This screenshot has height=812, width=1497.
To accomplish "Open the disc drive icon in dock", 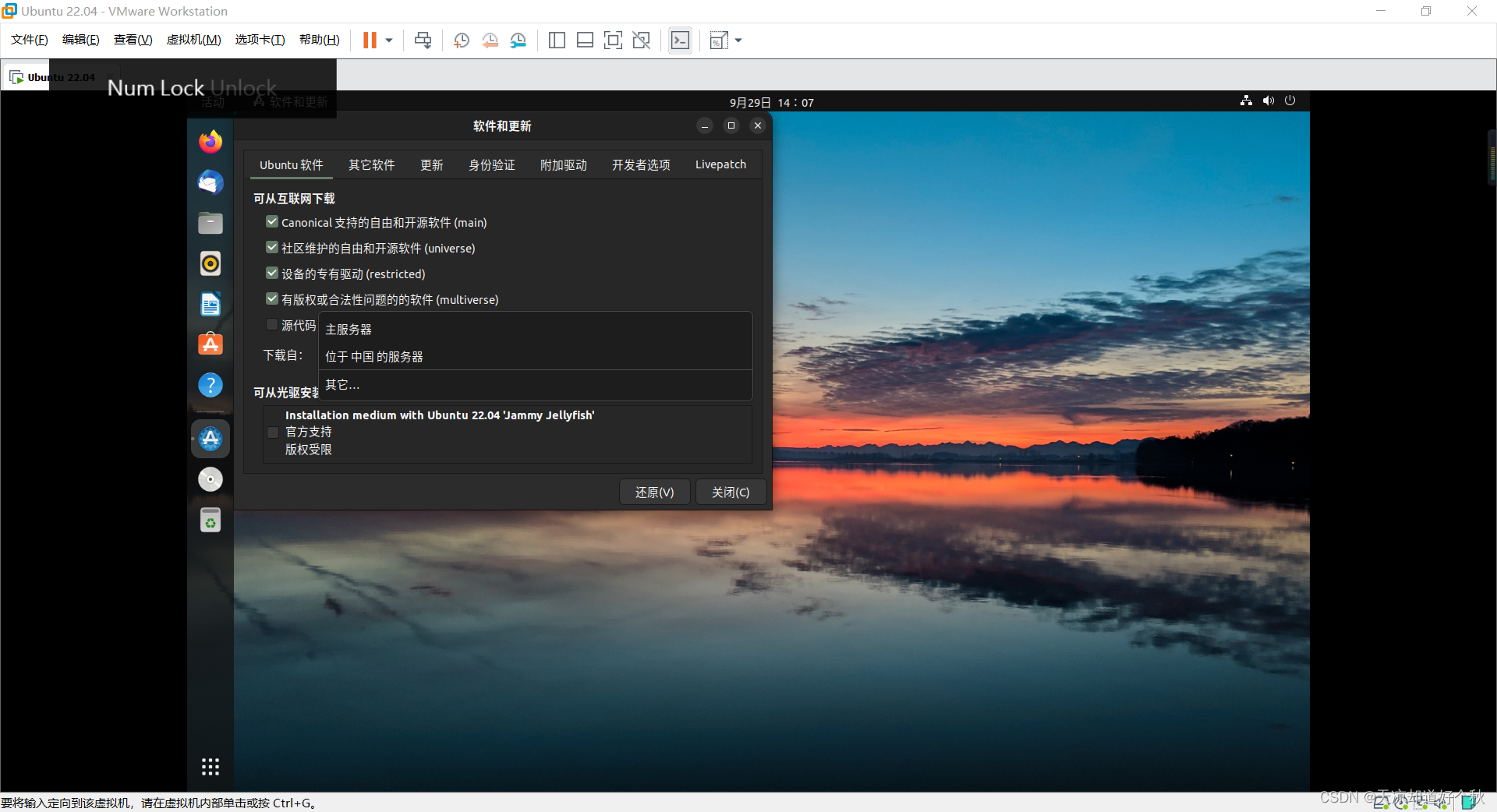I will pyautogui.click(x=211, y=479).
